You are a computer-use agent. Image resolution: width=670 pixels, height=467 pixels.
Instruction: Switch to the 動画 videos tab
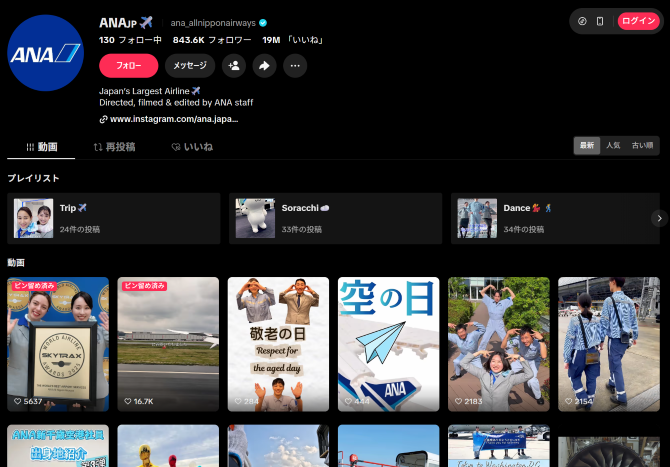[x=41, y=147]
